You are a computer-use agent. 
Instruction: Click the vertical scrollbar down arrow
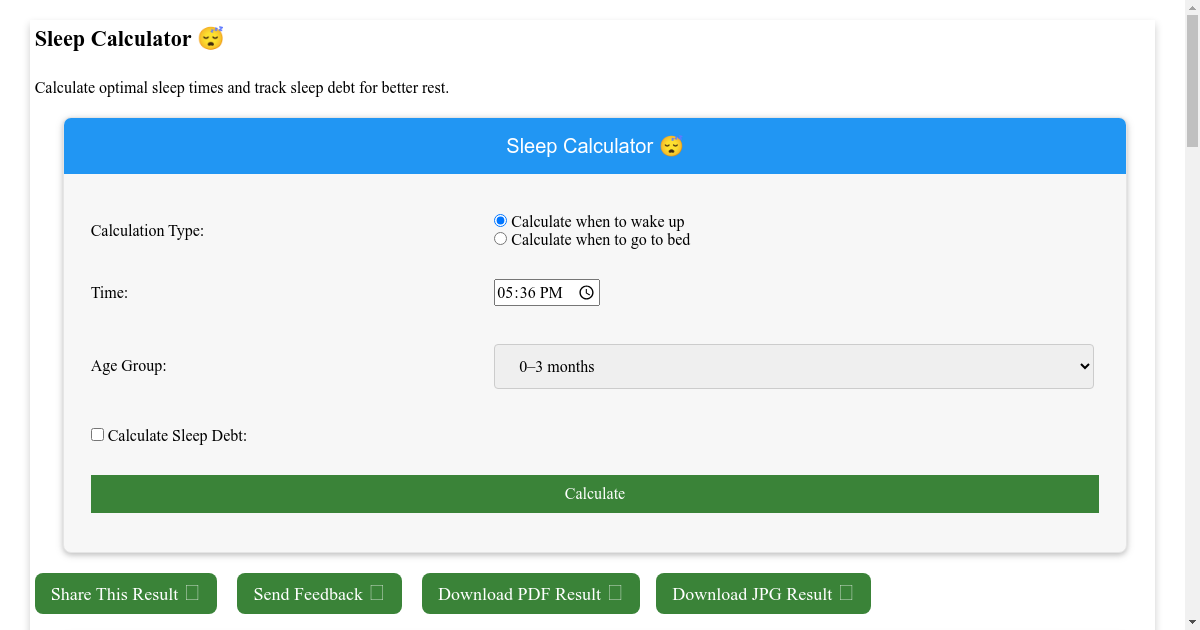[x=1192, y=622]
